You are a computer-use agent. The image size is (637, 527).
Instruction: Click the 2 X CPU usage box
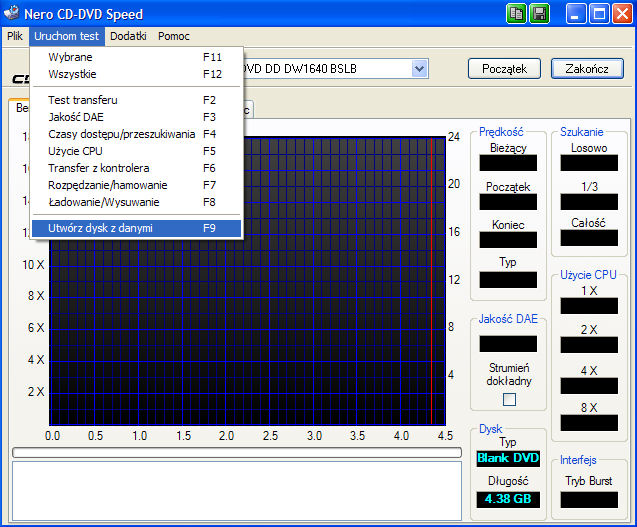coord(589,345)
